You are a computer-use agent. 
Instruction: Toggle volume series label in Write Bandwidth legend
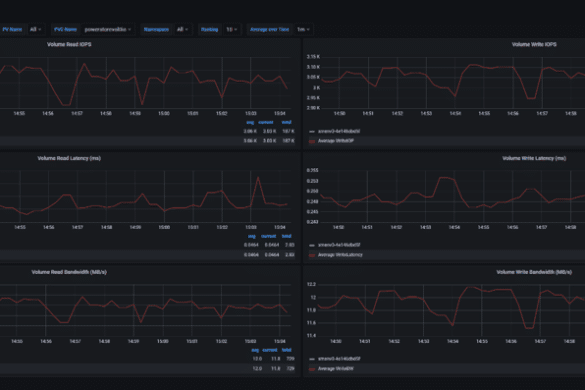[339, 359]
